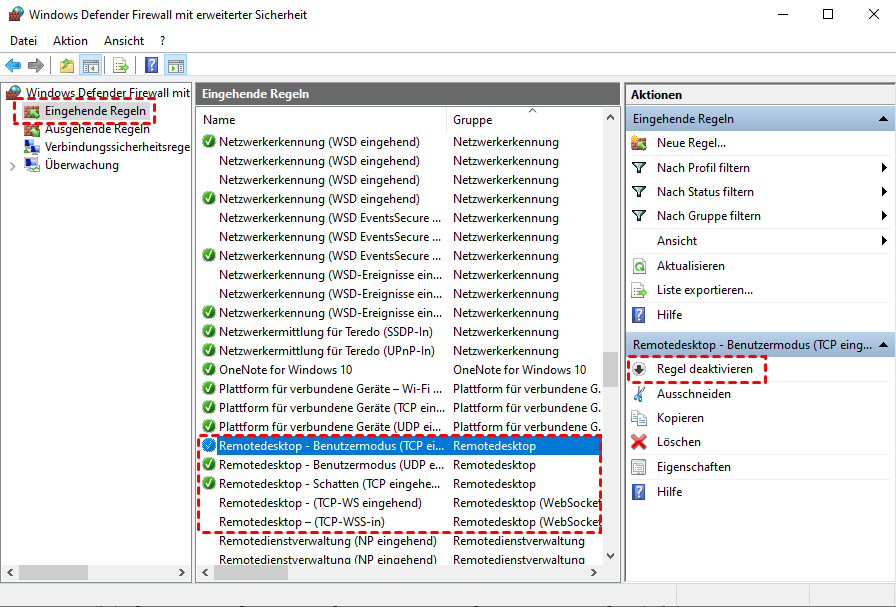The width and height of the screenshot is (896, 607).
Task: Click the scissors Ausschneiden icon
Action: click(639, 394)
